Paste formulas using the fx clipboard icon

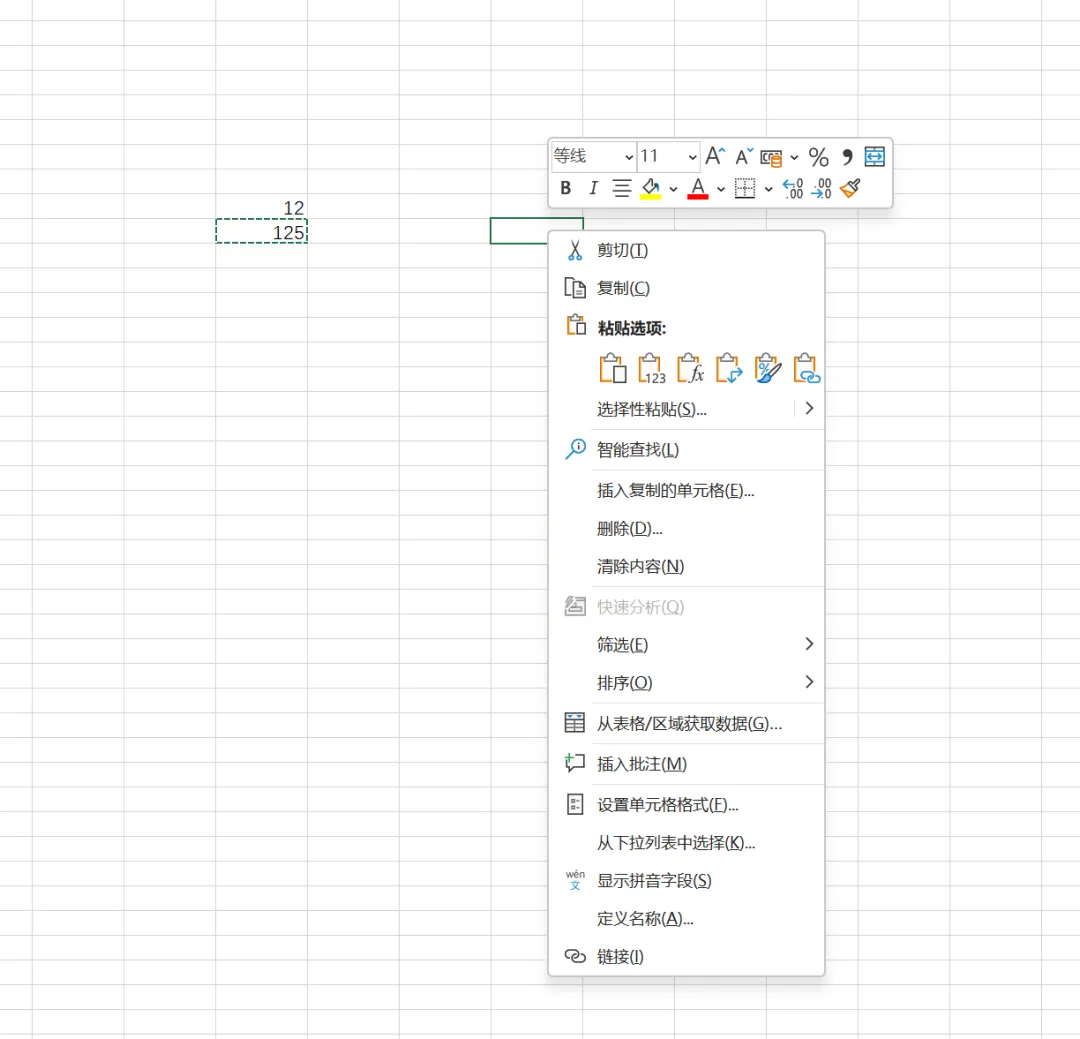(690, 369)
